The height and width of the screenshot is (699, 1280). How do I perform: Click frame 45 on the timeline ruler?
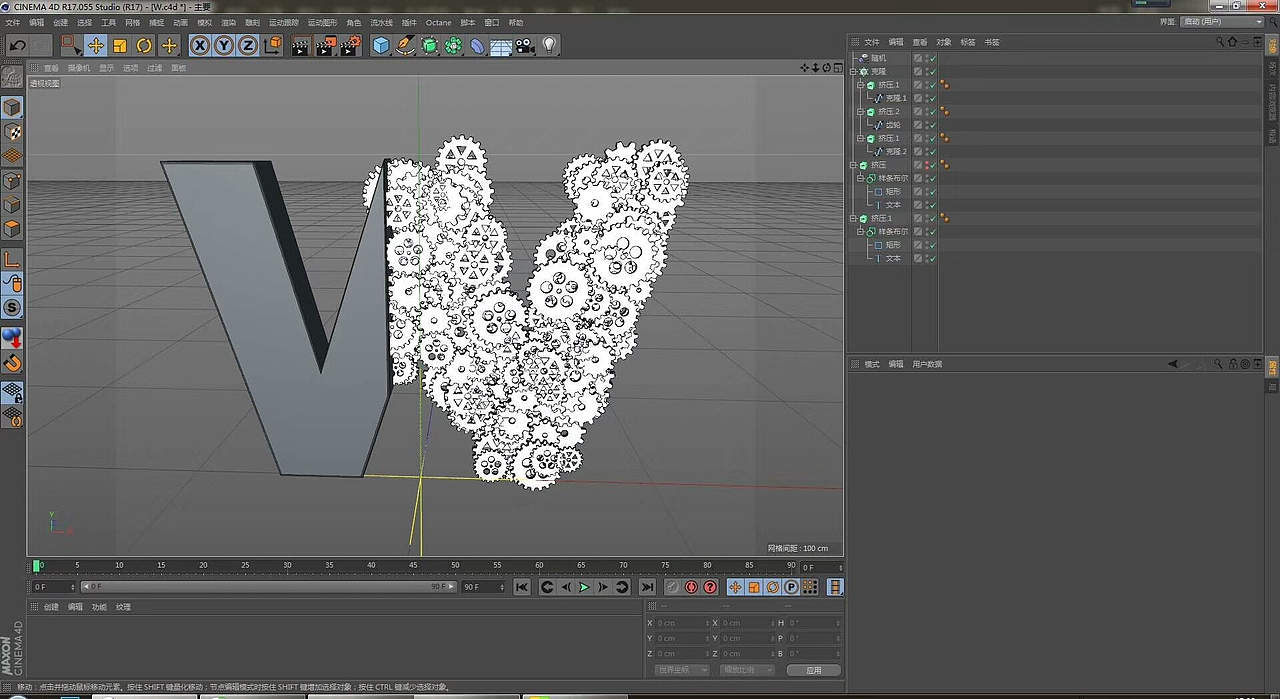[413, 565]
